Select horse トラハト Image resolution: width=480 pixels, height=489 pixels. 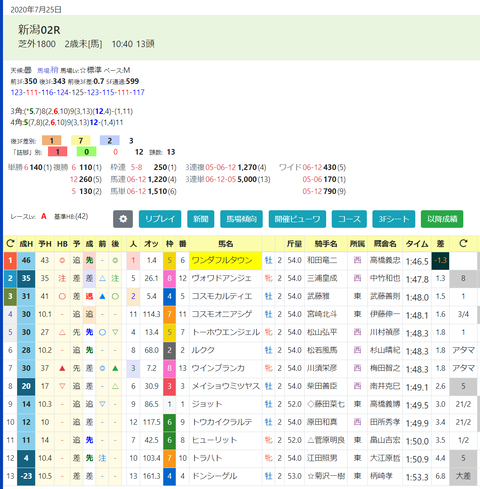(x=207, y=458)
